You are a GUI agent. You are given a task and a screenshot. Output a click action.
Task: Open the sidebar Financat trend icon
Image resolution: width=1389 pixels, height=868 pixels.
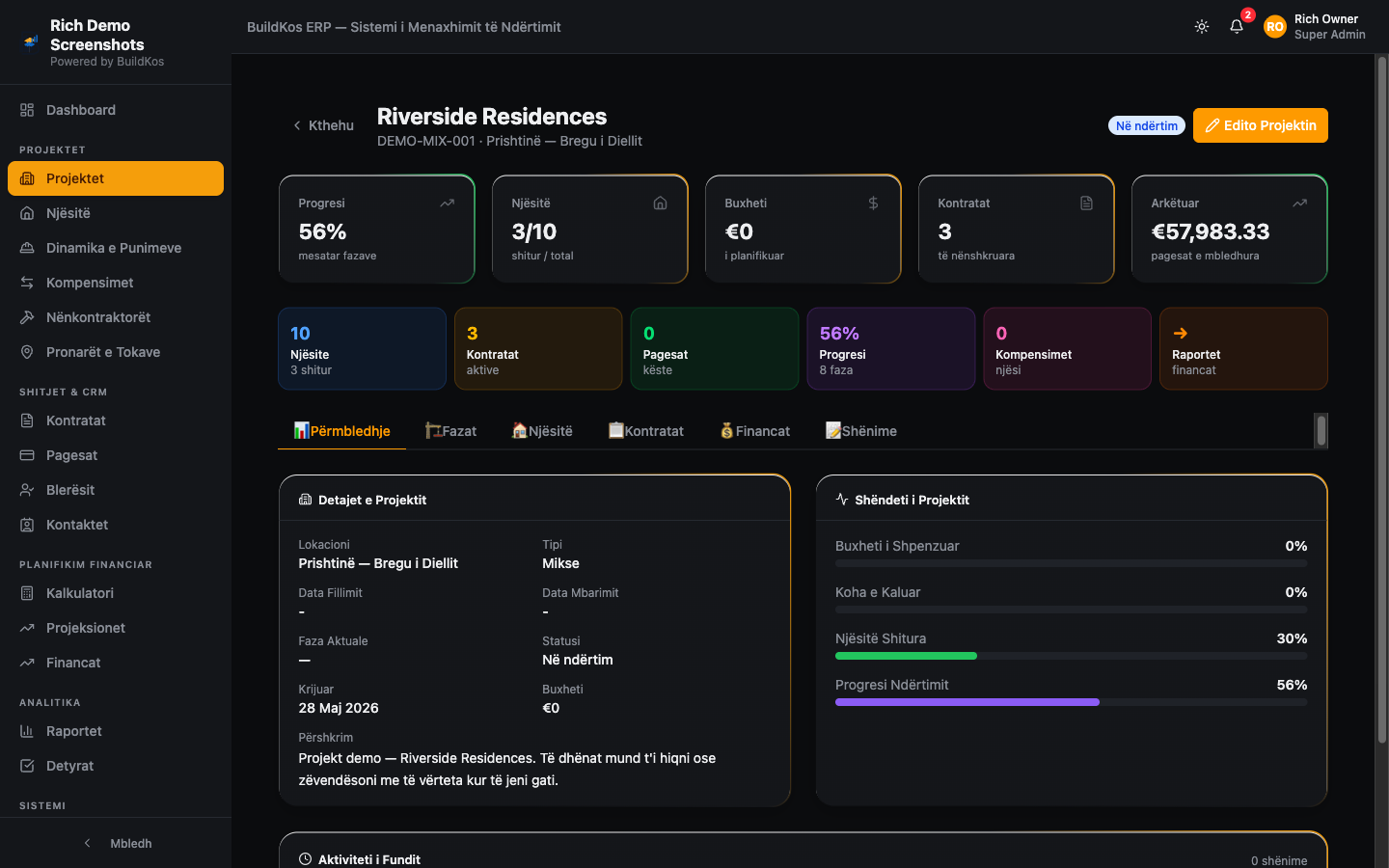(x=27, y=663)
